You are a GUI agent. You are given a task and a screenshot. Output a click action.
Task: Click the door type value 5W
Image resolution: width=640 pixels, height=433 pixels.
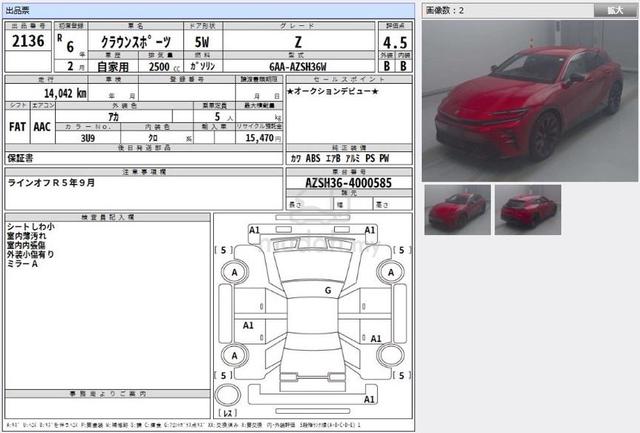202,42
